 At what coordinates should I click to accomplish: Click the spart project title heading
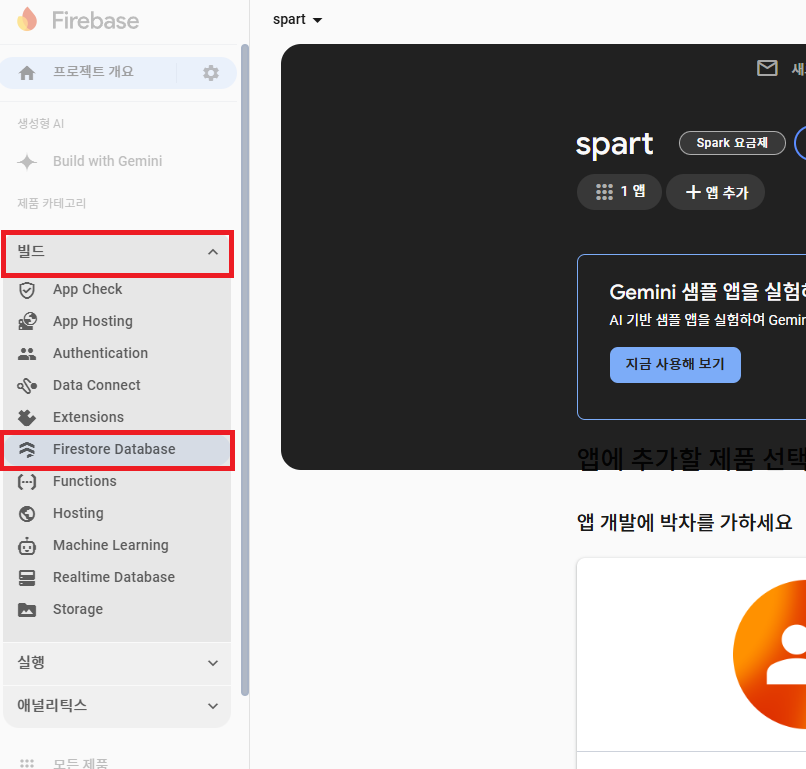(x=614, y=144)
